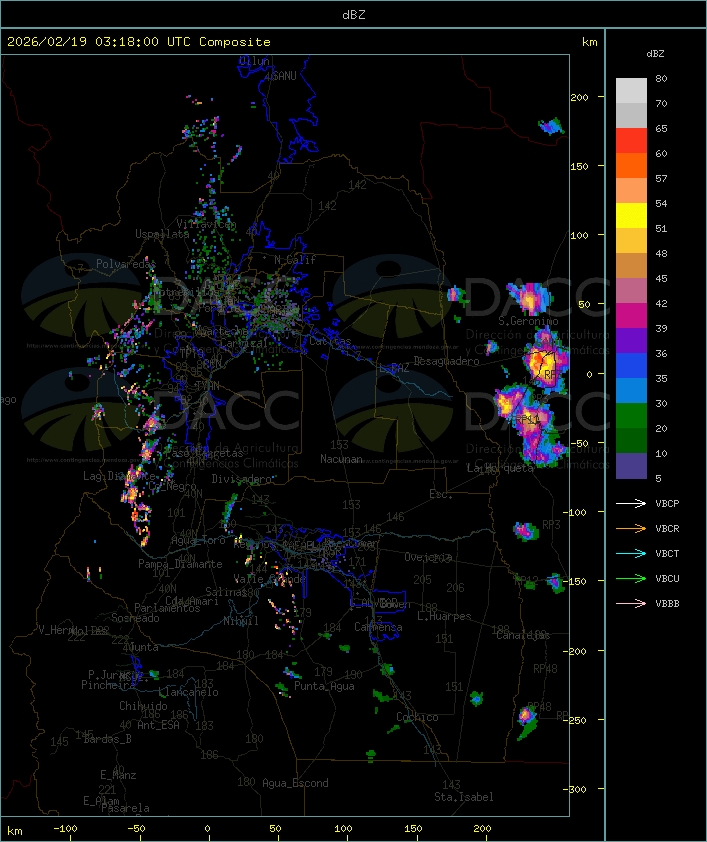
Task: Click the mauve 42–45 dBZ swatch
Action: [x=631, y=291]
